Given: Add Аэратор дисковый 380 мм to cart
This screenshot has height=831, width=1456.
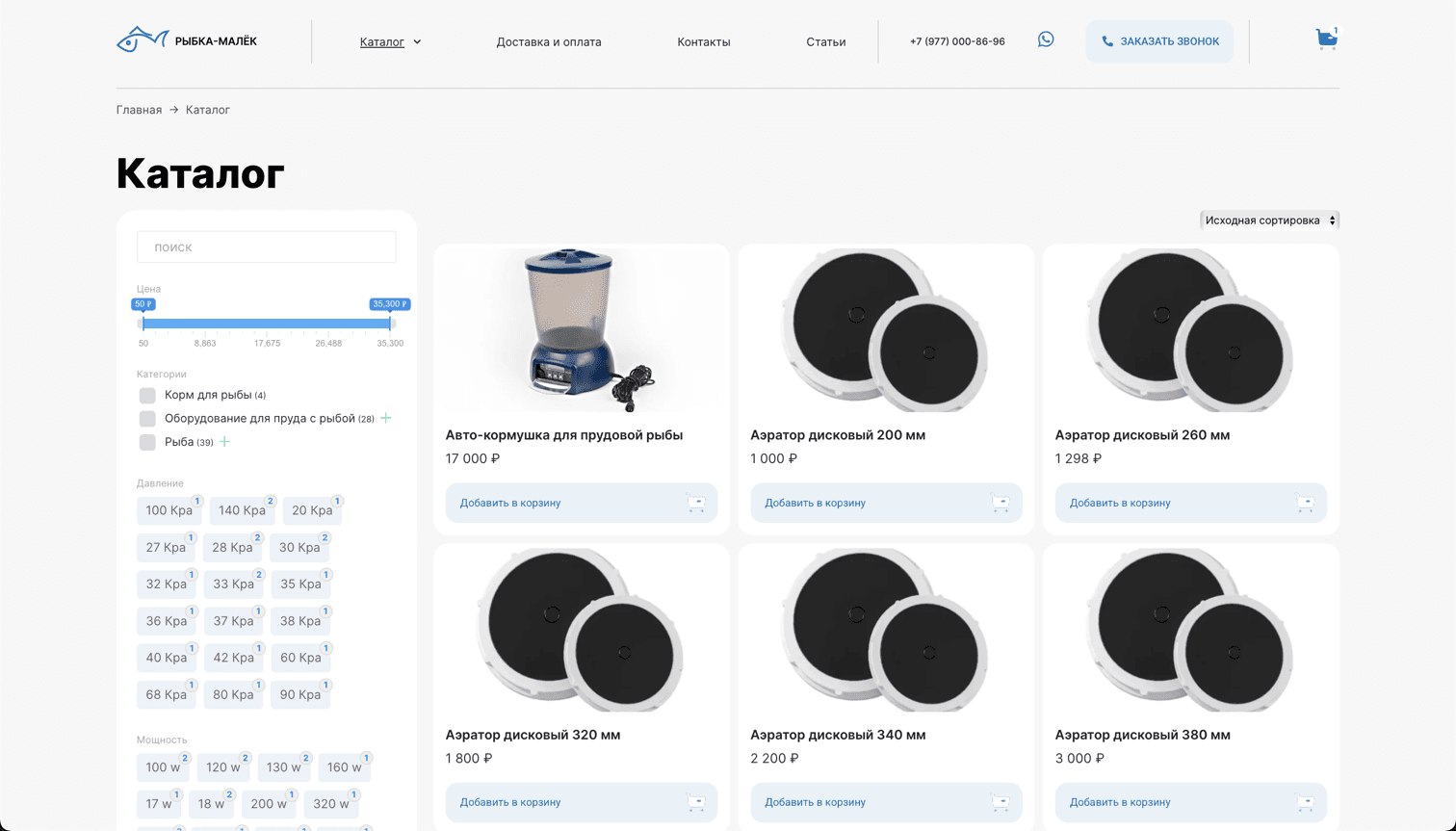Looking at the screenshot, I should [1191, 802].
